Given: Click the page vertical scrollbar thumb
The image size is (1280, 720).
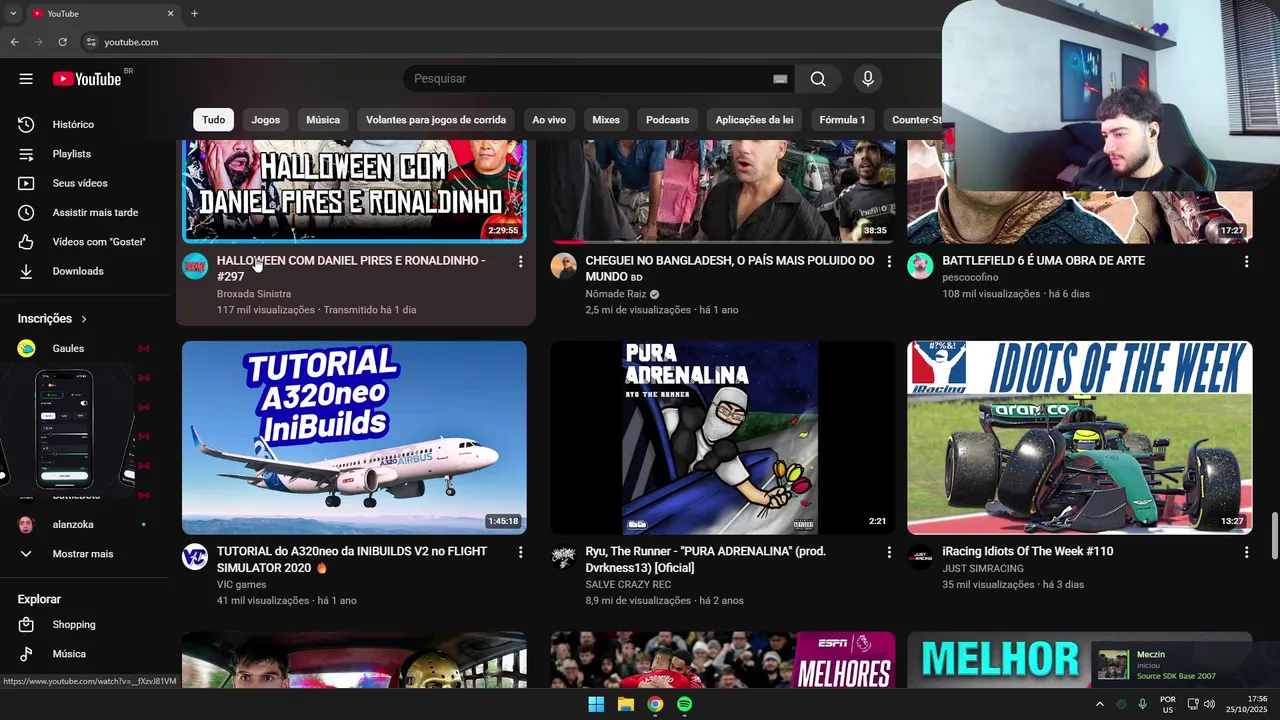Looking at the screenshot, I should (1274, 537).
